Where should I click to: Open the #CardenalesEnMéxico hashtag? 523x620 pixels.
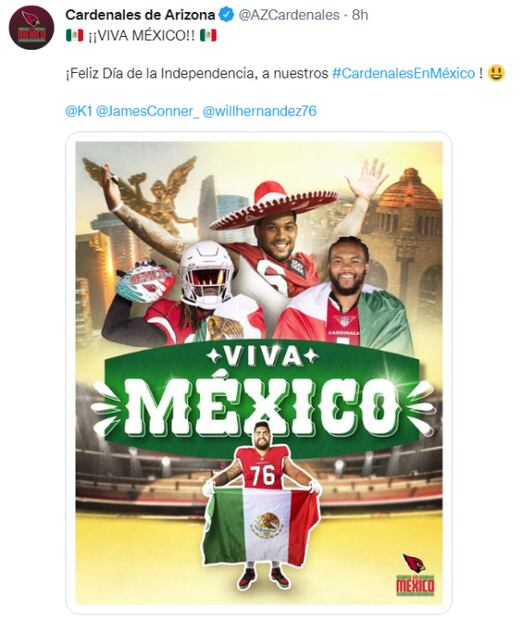[404, 73]
